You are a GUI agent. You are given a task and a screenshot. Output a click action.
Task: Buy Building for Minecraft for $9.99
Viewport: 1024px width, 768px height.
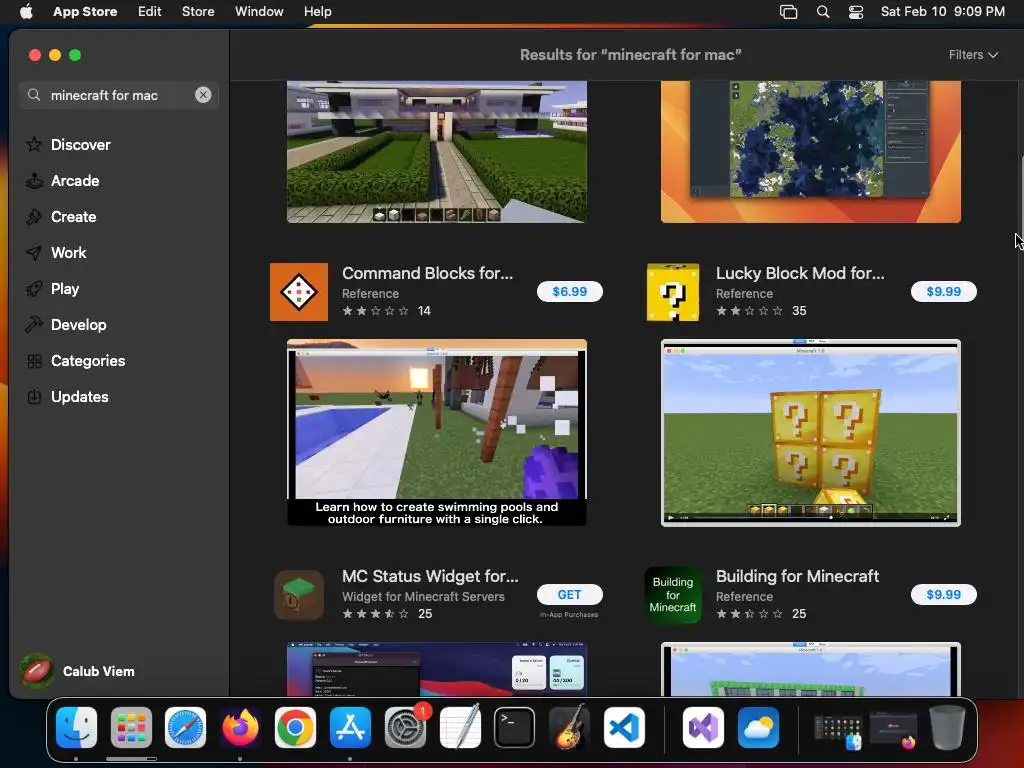pos(944,594)
